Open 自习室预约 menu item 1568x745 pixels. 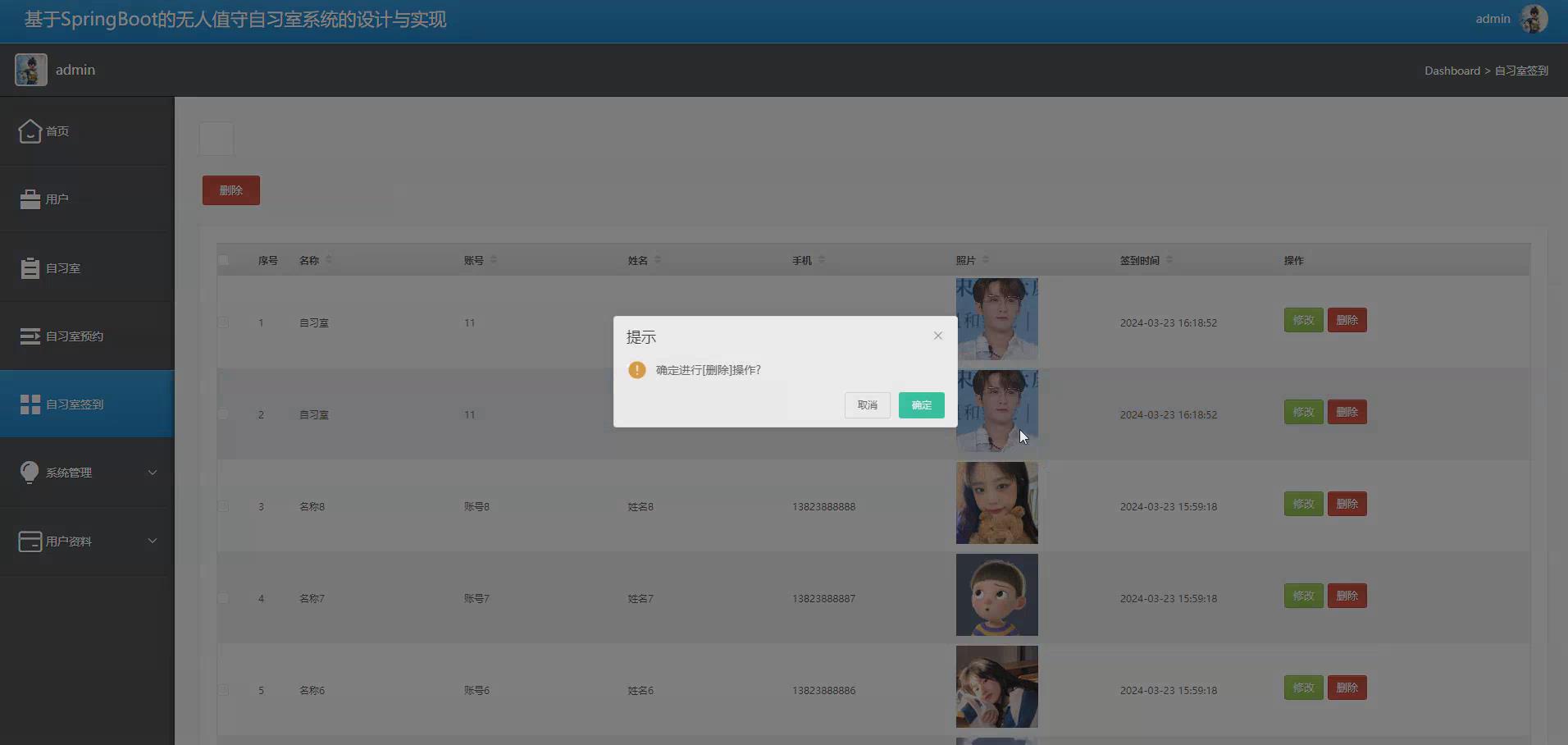pyautogui.click(x=87, y=336)
